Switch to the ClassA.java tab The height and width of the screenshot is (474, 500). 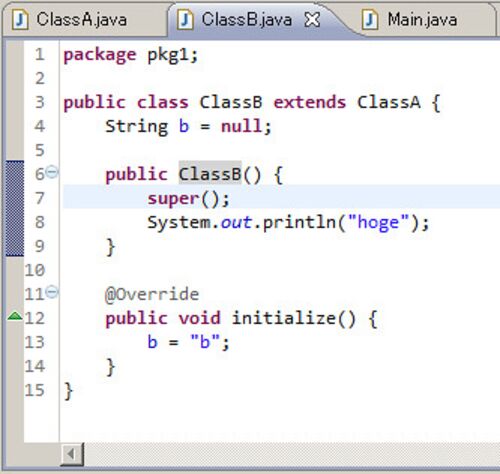tap(82, 20)
